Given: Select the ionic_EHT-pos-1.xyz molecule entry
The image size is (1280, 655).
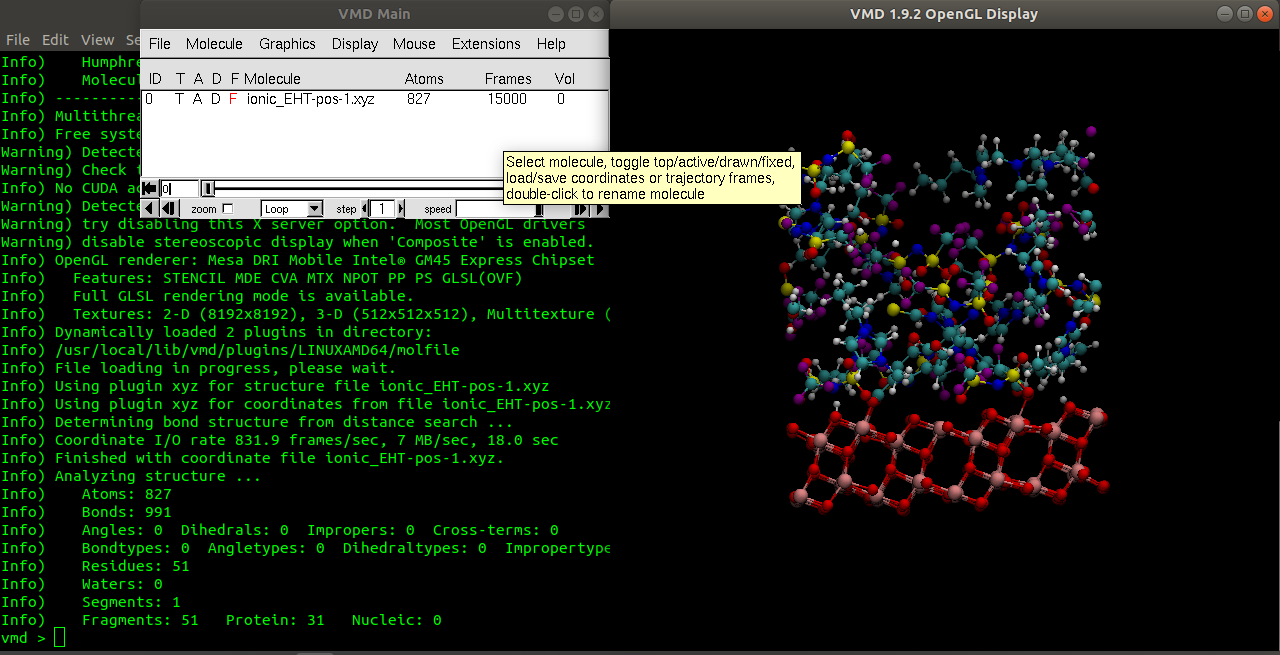Looking at the screenshot, I should (310, 99).
